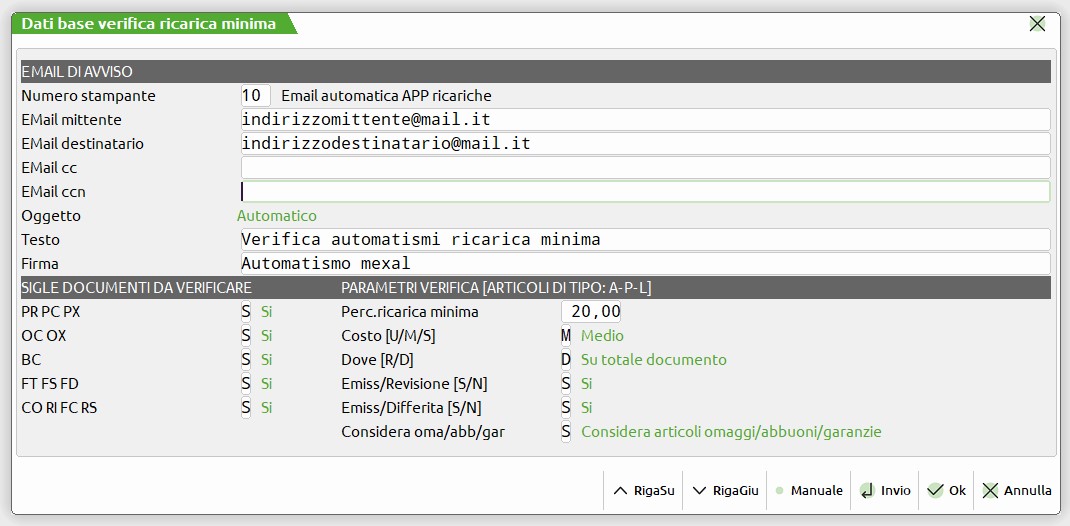Click the Numero stampante field
The height and width of the screenshot is (526, 1070).
(x=255, y=96)
